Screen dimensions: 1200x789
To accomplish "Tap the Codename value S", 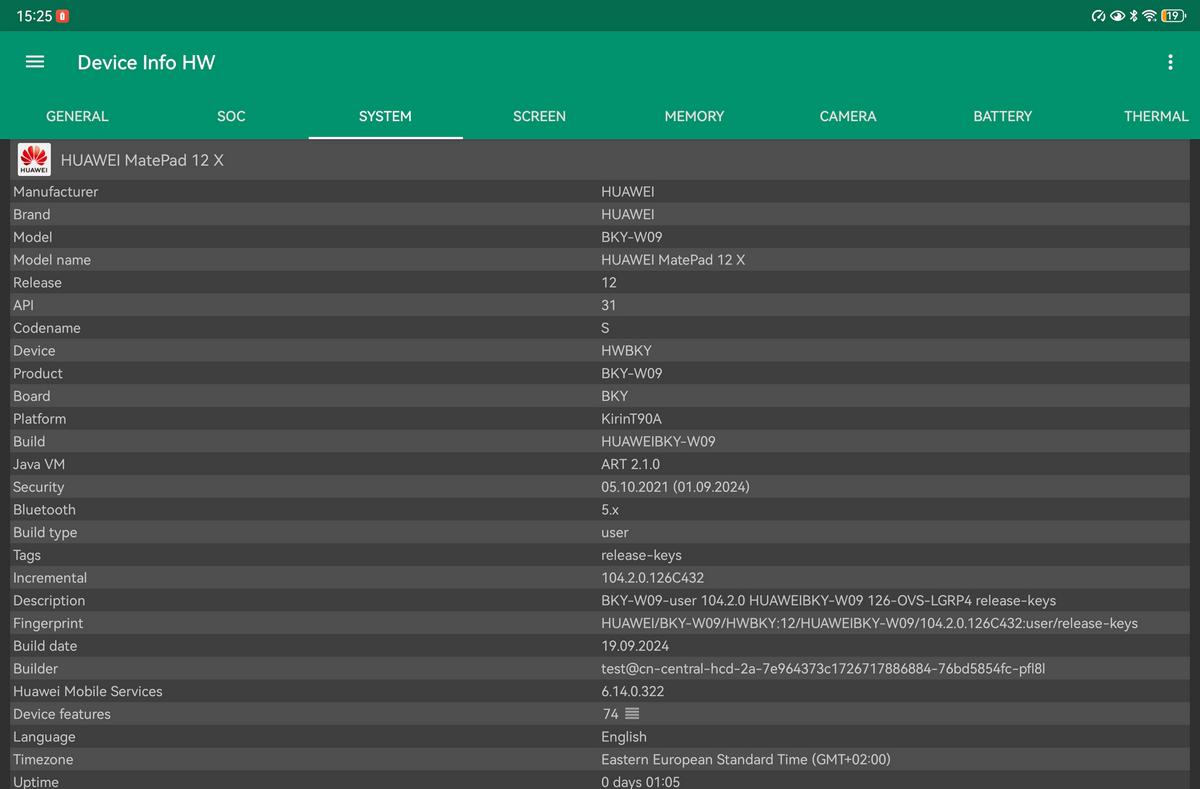I will tap(605, 328).
